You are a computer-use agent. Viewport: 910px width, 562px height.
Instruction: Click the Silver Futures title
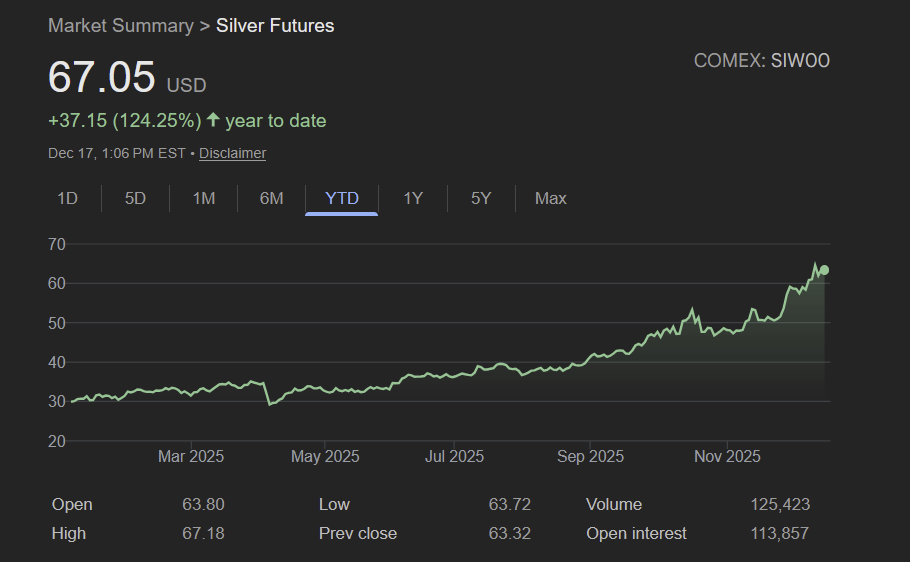pos(275,26)
